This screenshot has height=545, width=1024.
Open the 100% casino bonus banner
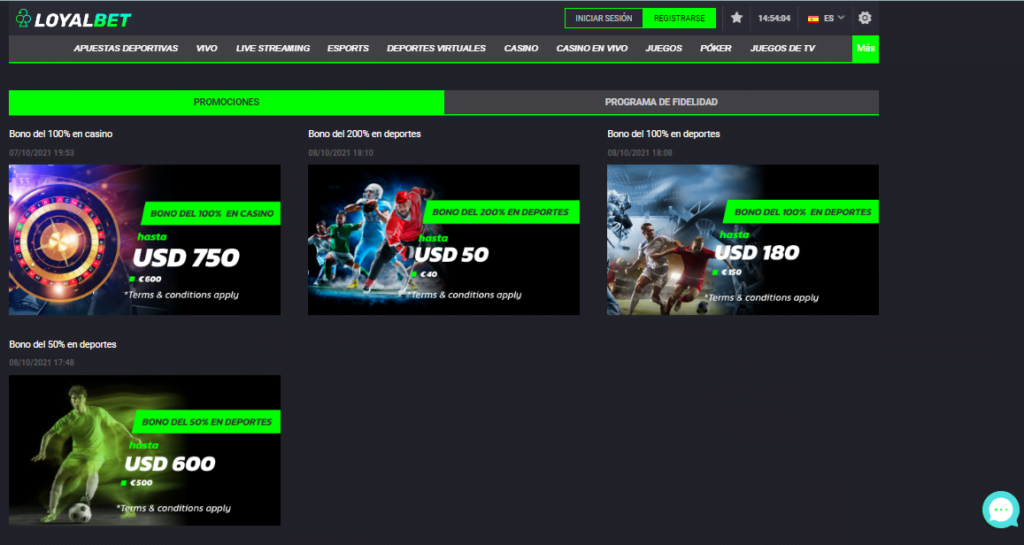click(144, 240)
